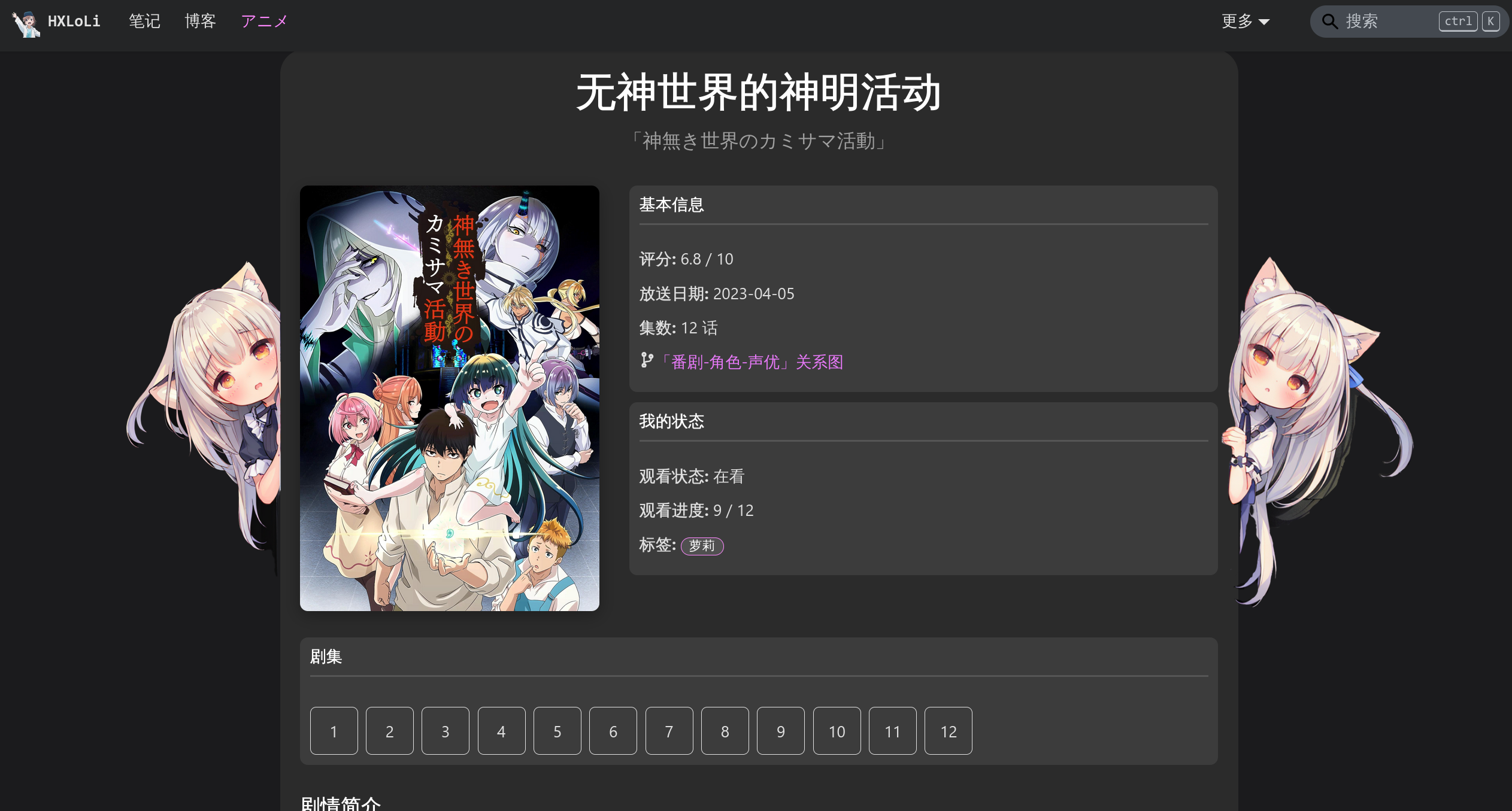
Task: Select episode 5 button
Action: pyautogui.click(x=557, y=731)
